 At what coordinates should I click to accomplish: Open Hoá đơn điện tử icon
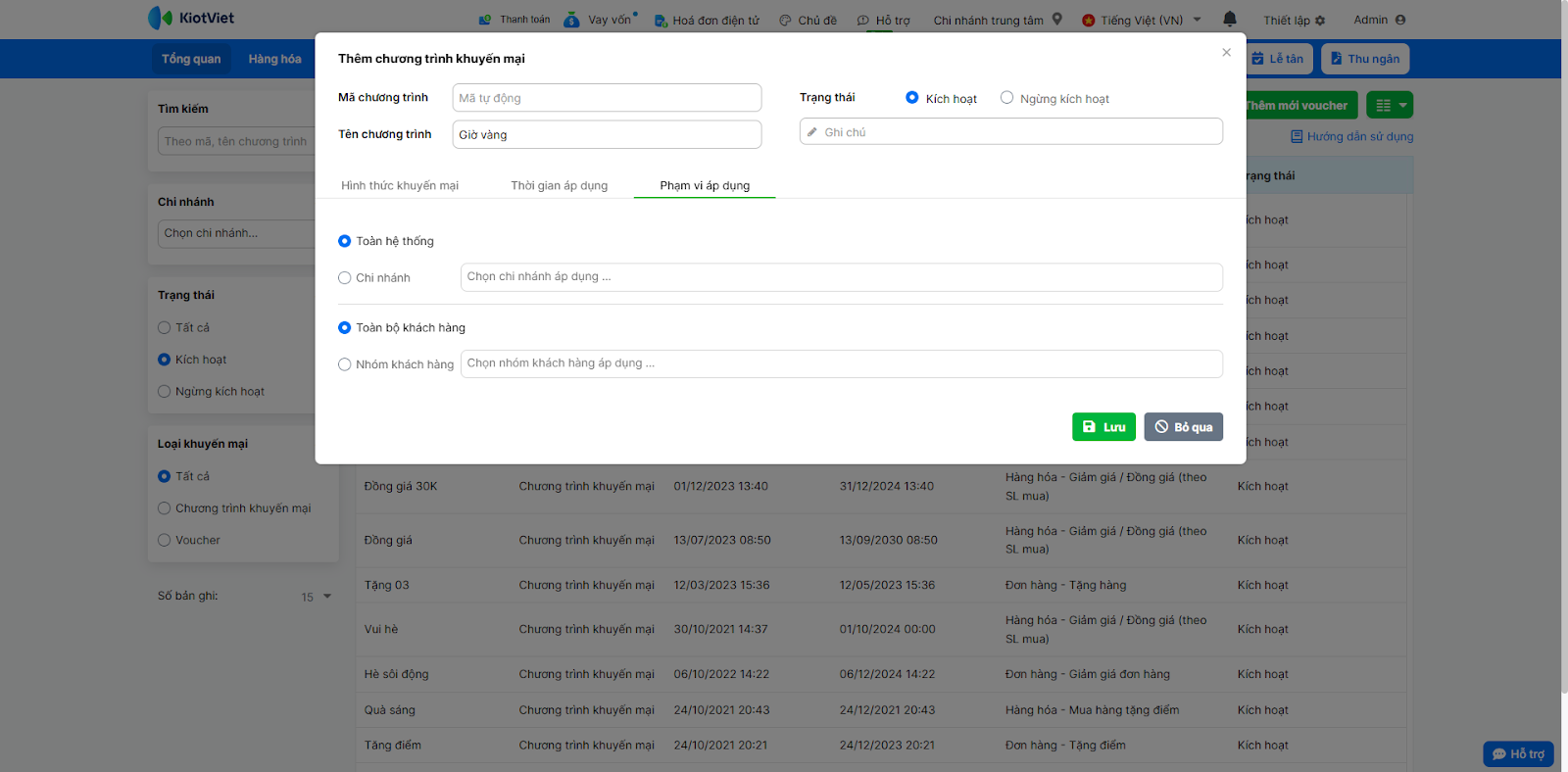pyautogui.click(x=661, y=21)
